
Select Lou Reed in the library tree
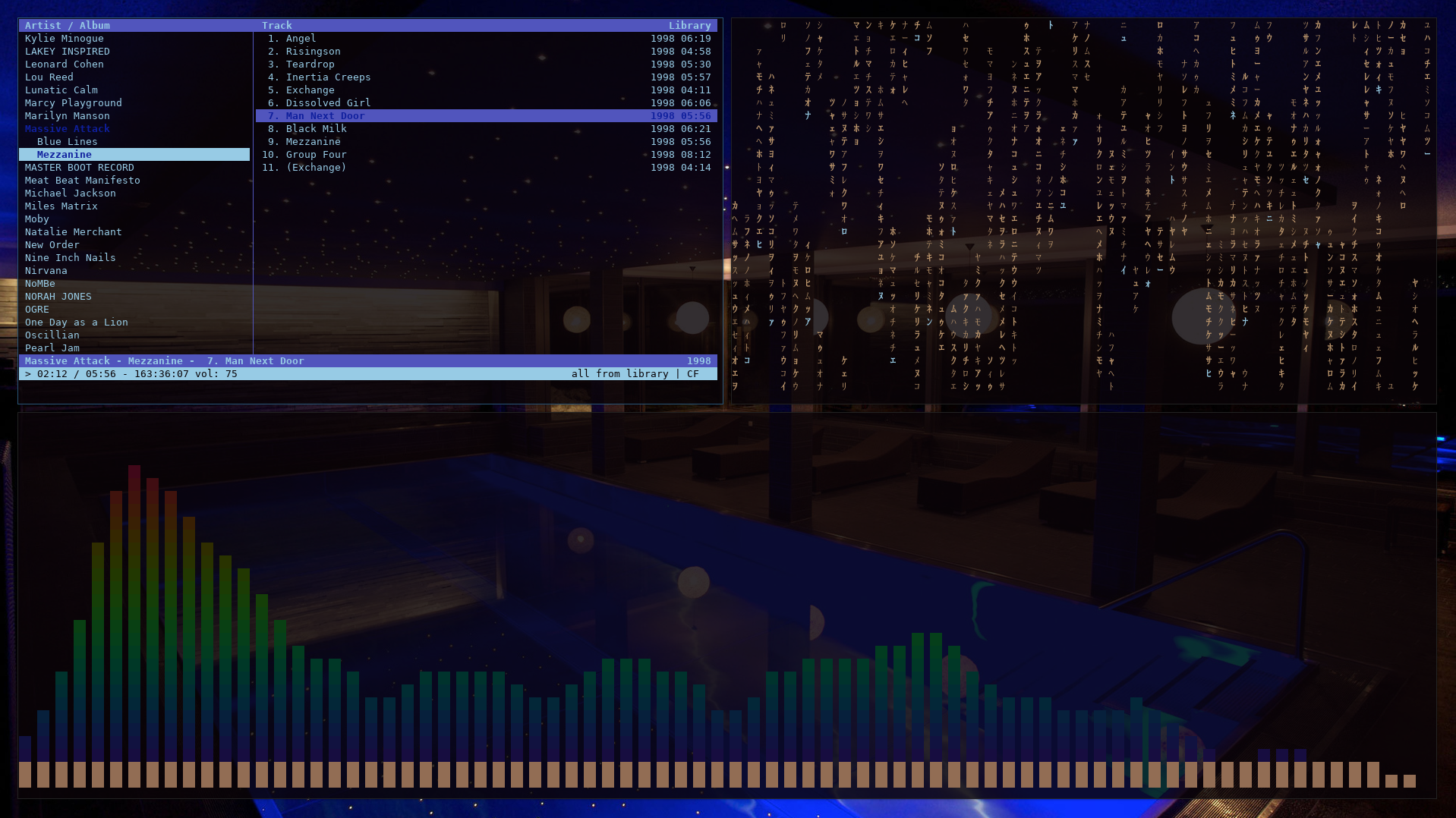(x=49, y=77)
